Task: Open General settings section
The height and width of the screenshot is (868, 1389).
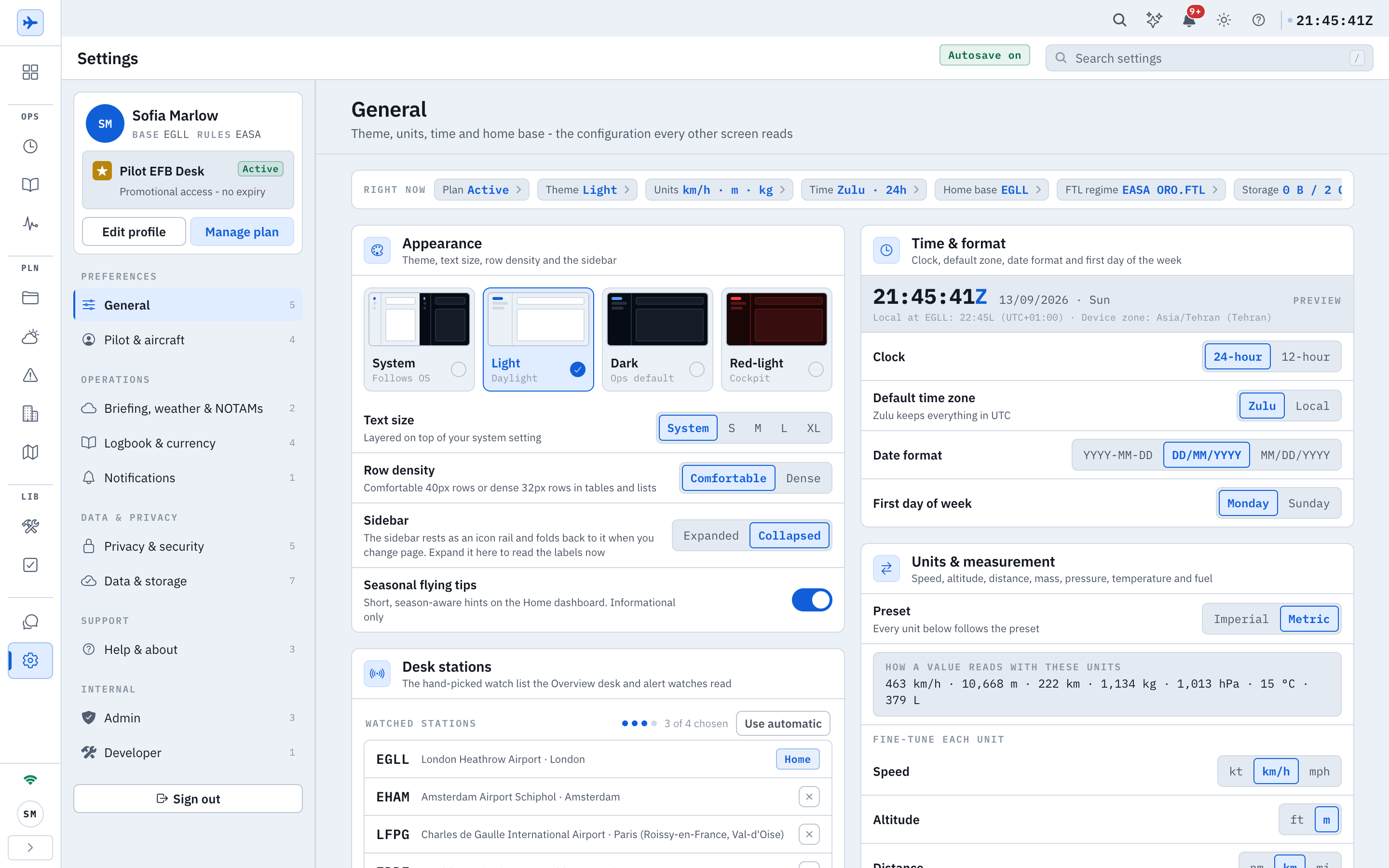Action: (x=188, y=305)
